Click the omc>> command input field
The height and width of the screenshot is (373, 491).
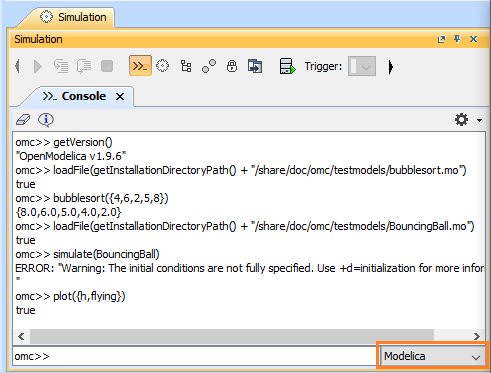click(x=195, y=356)
